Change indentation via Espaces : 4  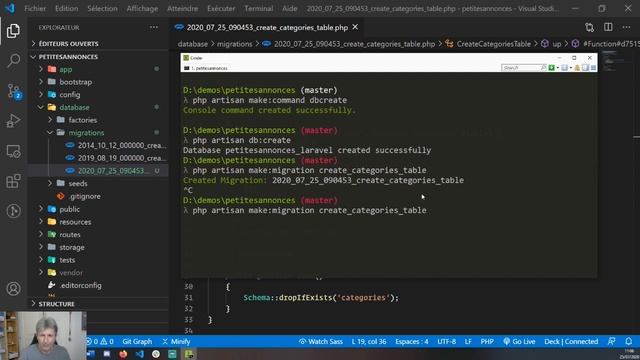411,341
